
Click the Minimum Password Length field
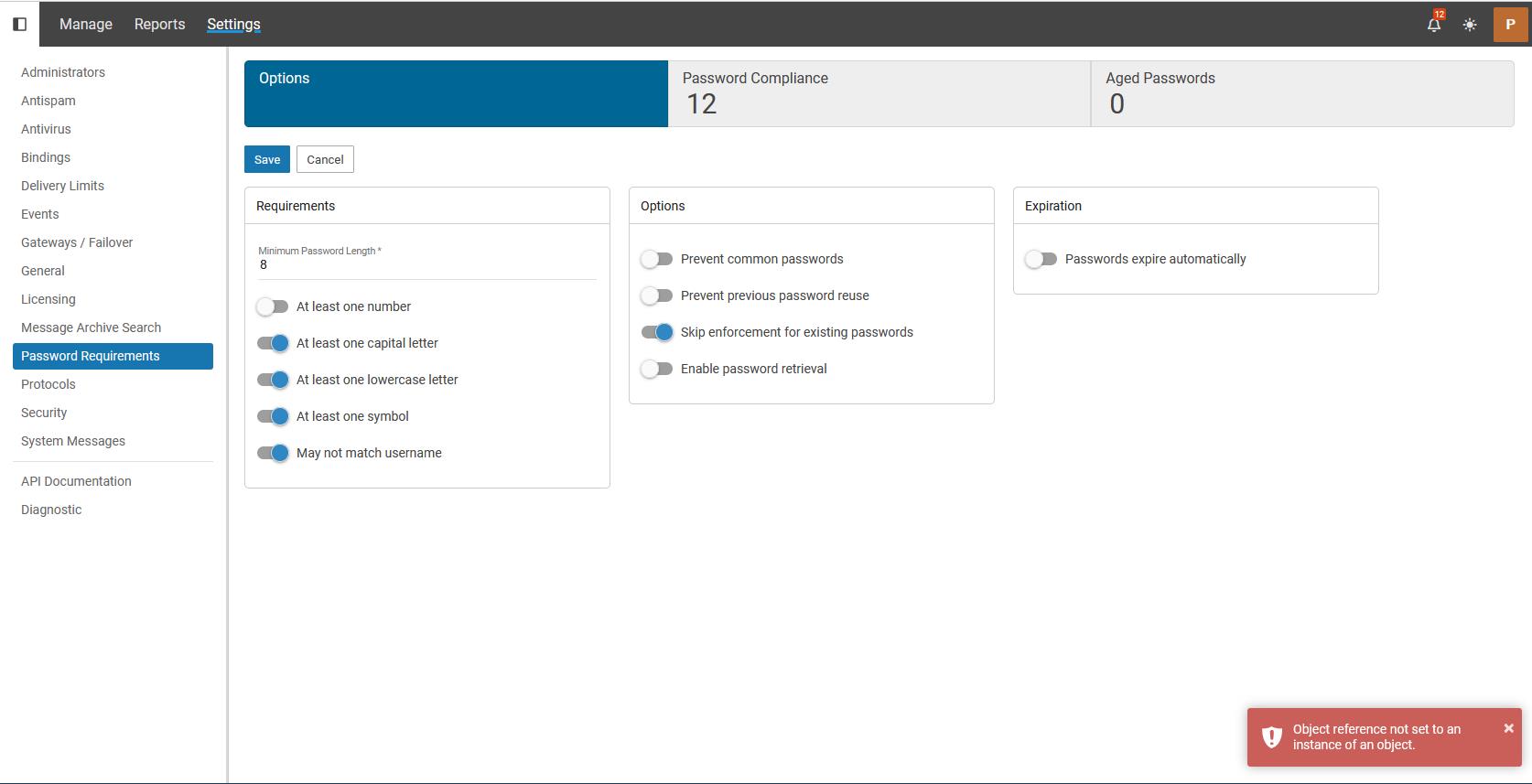426,265
